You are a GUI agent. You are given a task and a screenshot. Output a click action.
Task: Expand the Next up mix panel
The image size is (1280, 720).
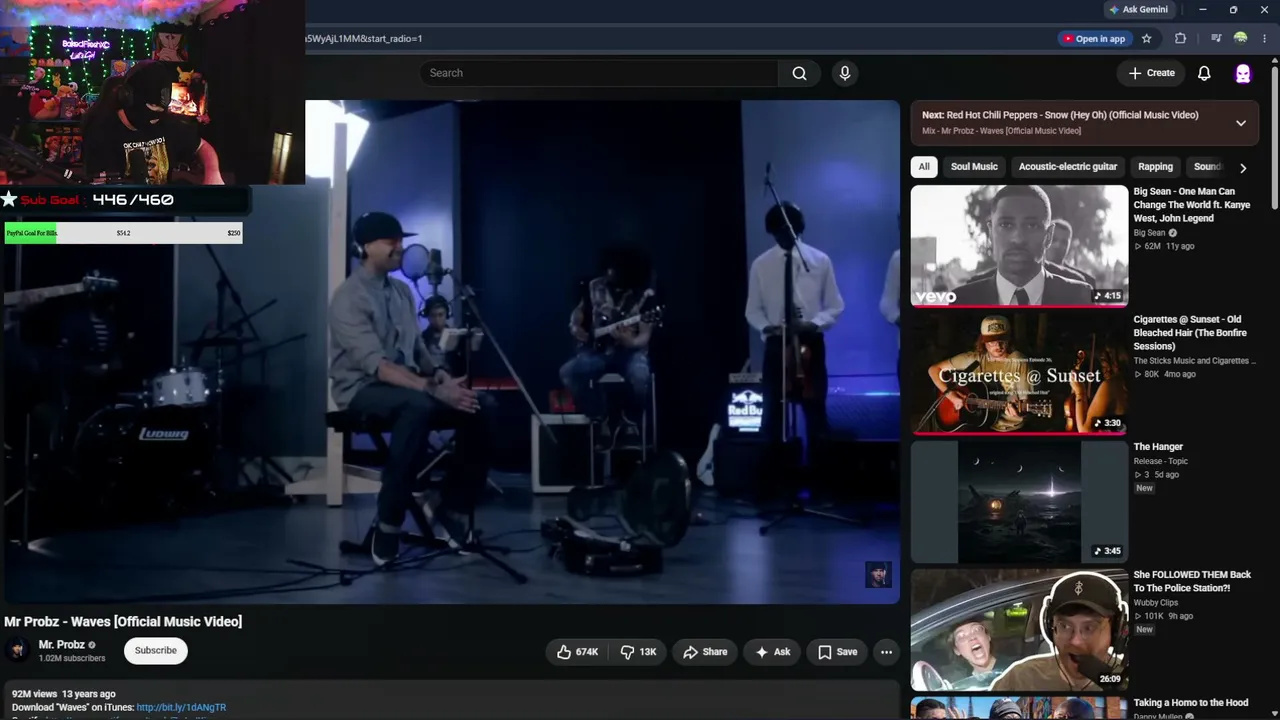(x=1241, y=123)
